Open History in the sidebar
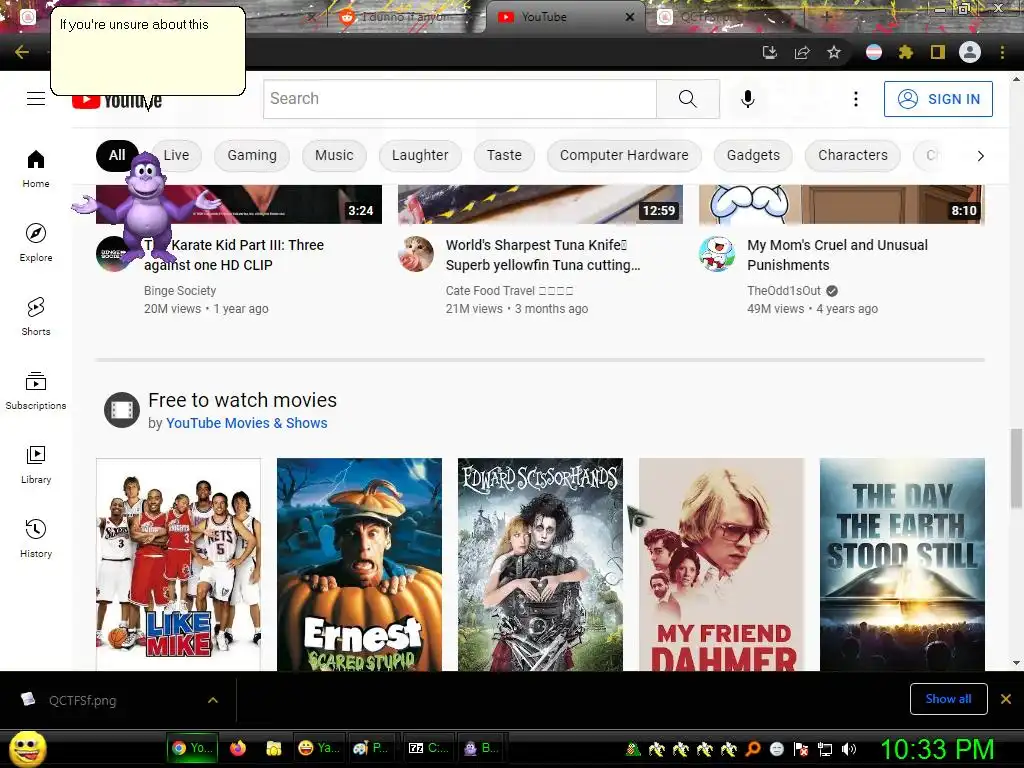The width and height of the screenshot is (1024, 768). (36, 537)
